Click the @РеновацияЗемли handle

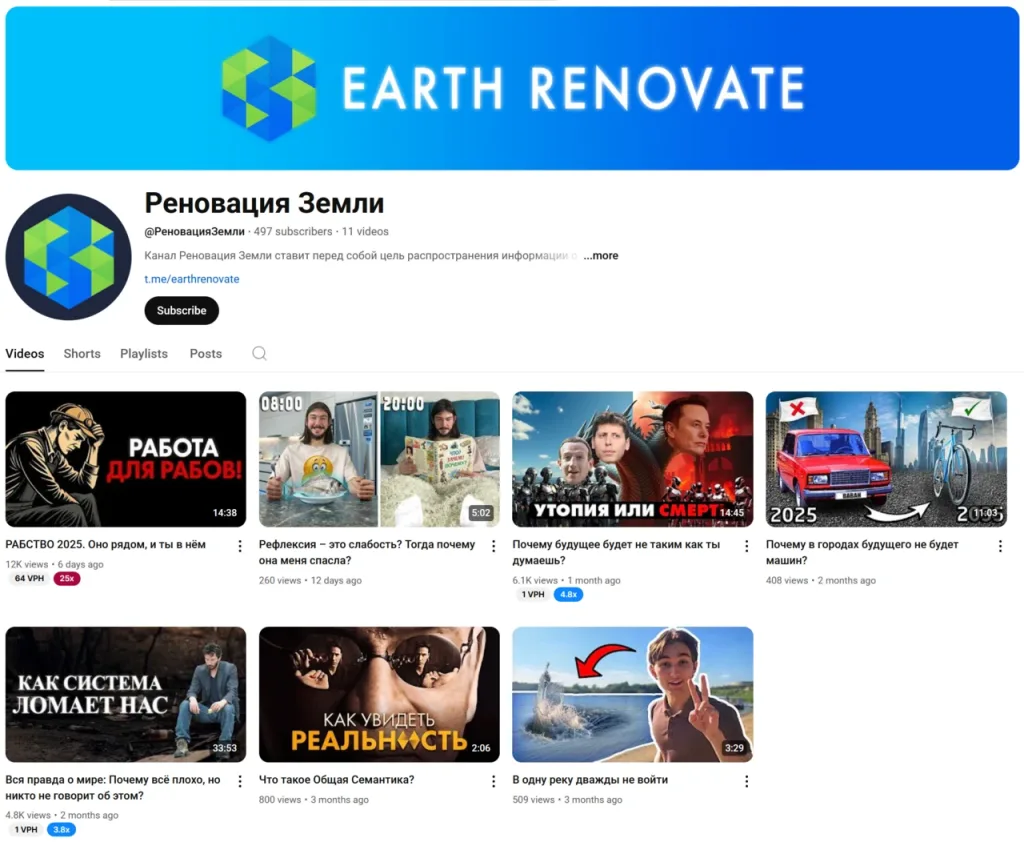[x=195, y=231]
